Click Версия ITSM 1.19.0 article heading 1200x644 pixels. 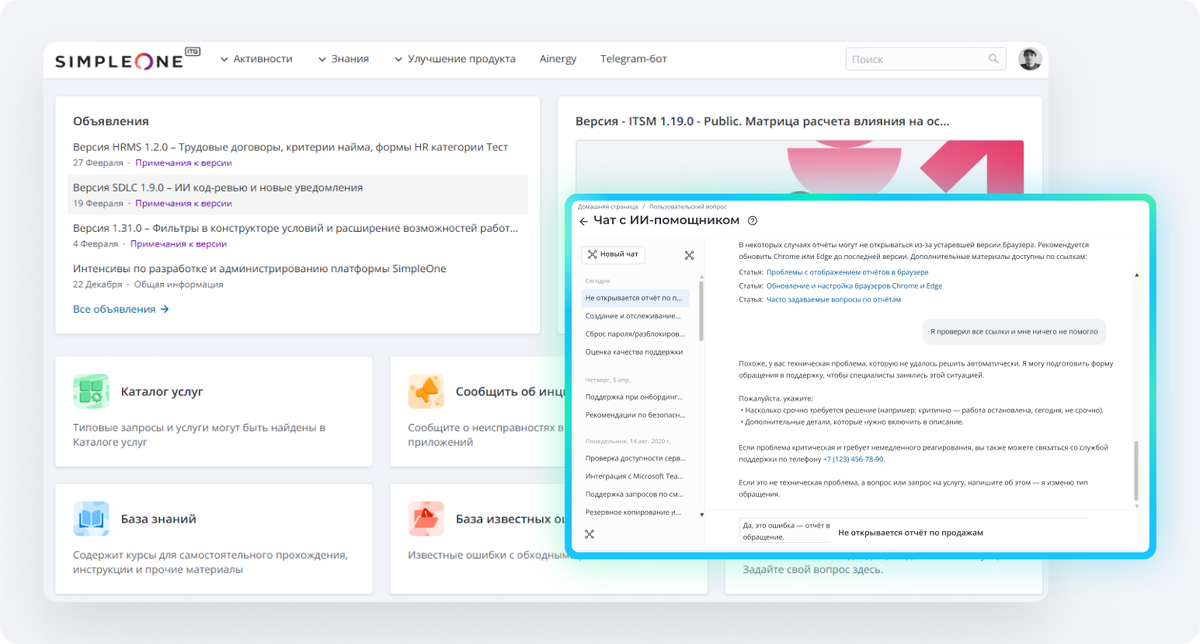pyautogui.click(x=763, y=121)
